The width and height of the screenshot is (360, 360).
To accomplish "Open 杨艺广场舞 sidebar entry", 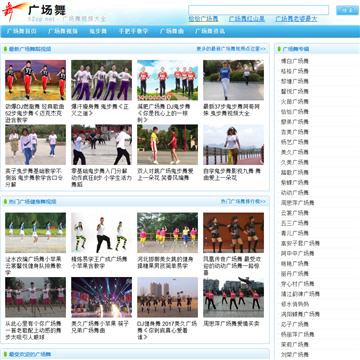I will (295, 142).
